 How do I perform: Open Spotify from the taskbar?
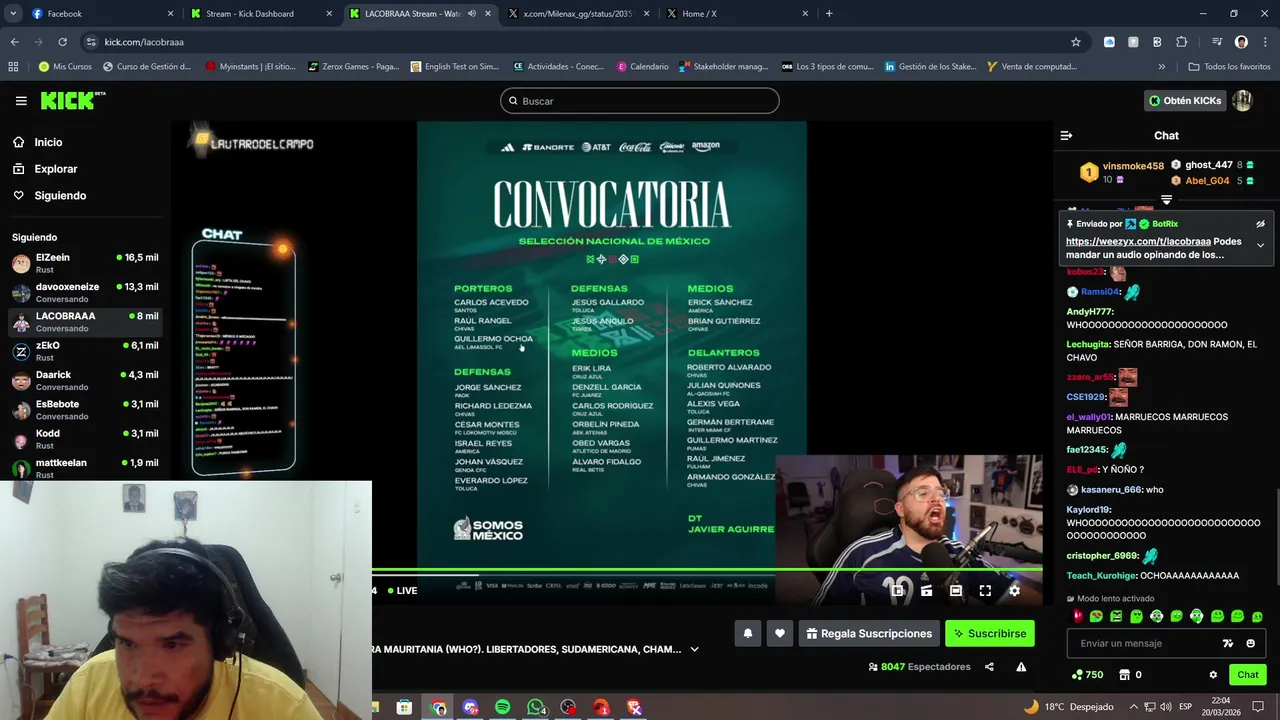pyautogui.click(x=503, y=708)
